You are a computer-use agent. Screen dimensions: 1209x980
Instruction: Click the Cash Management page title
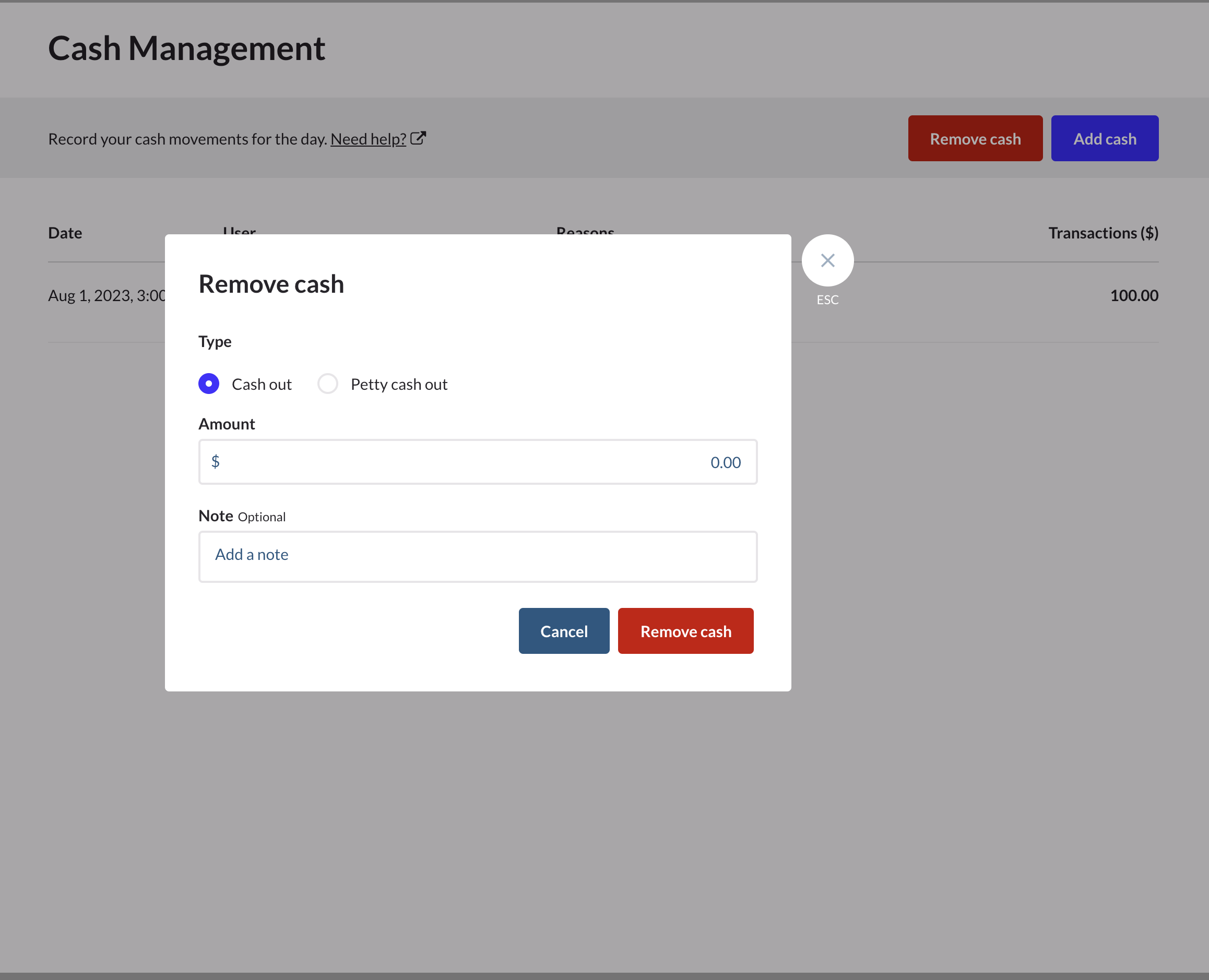point(186,49)
